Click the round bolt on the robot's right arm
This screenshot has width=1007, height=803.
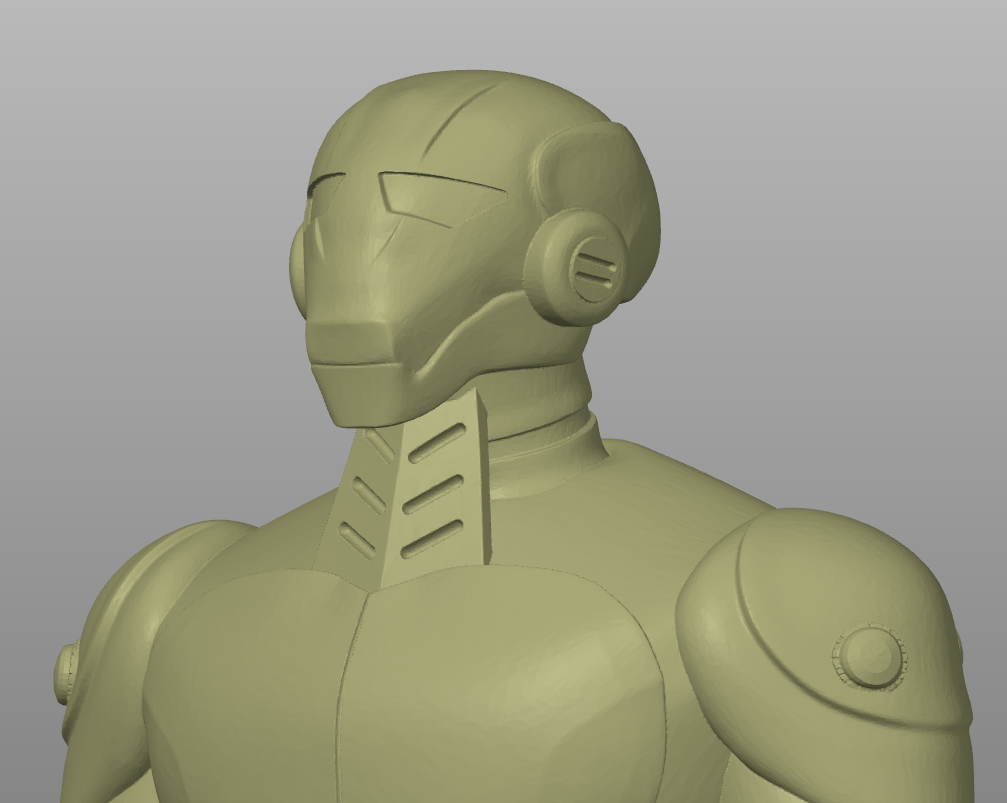pyautogui.click(x=66, y=673)
